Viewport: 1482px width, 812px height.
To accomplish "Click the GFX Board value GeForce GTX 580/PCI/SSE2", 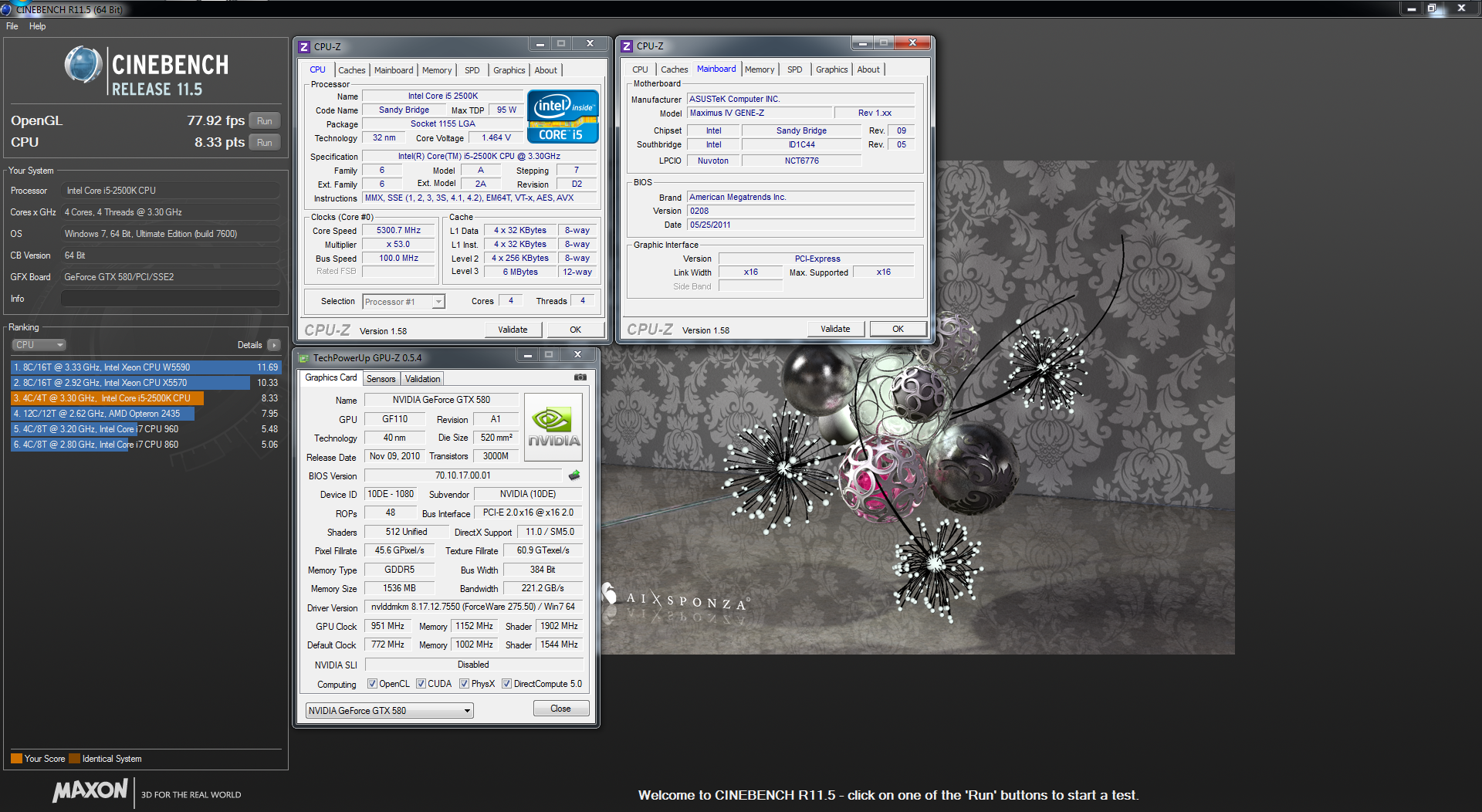I will 170,277.
